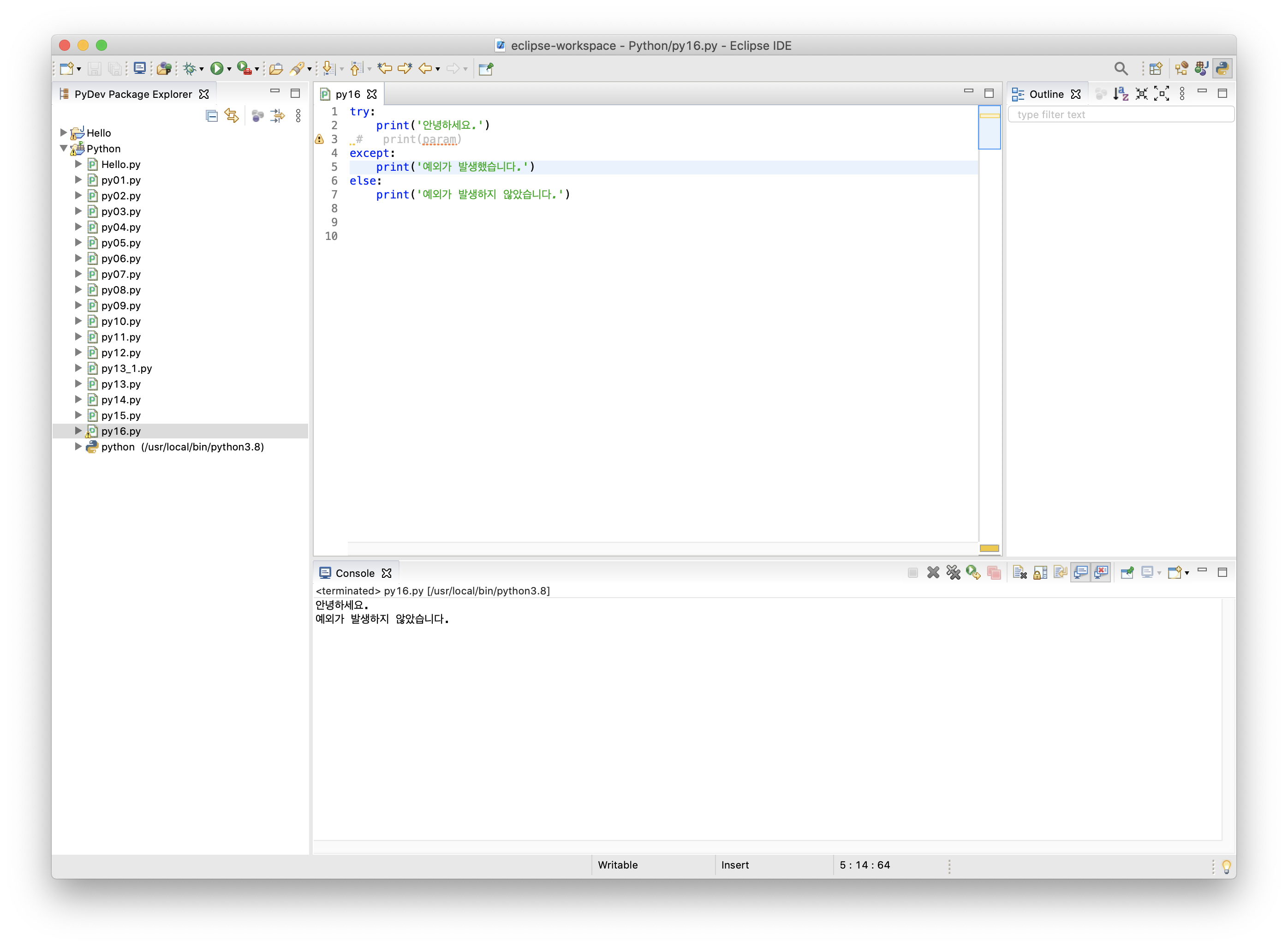Screen dimensions: 1288x947
Task: Collapse all Outline nodes
Action: (x=1141, y=94)
